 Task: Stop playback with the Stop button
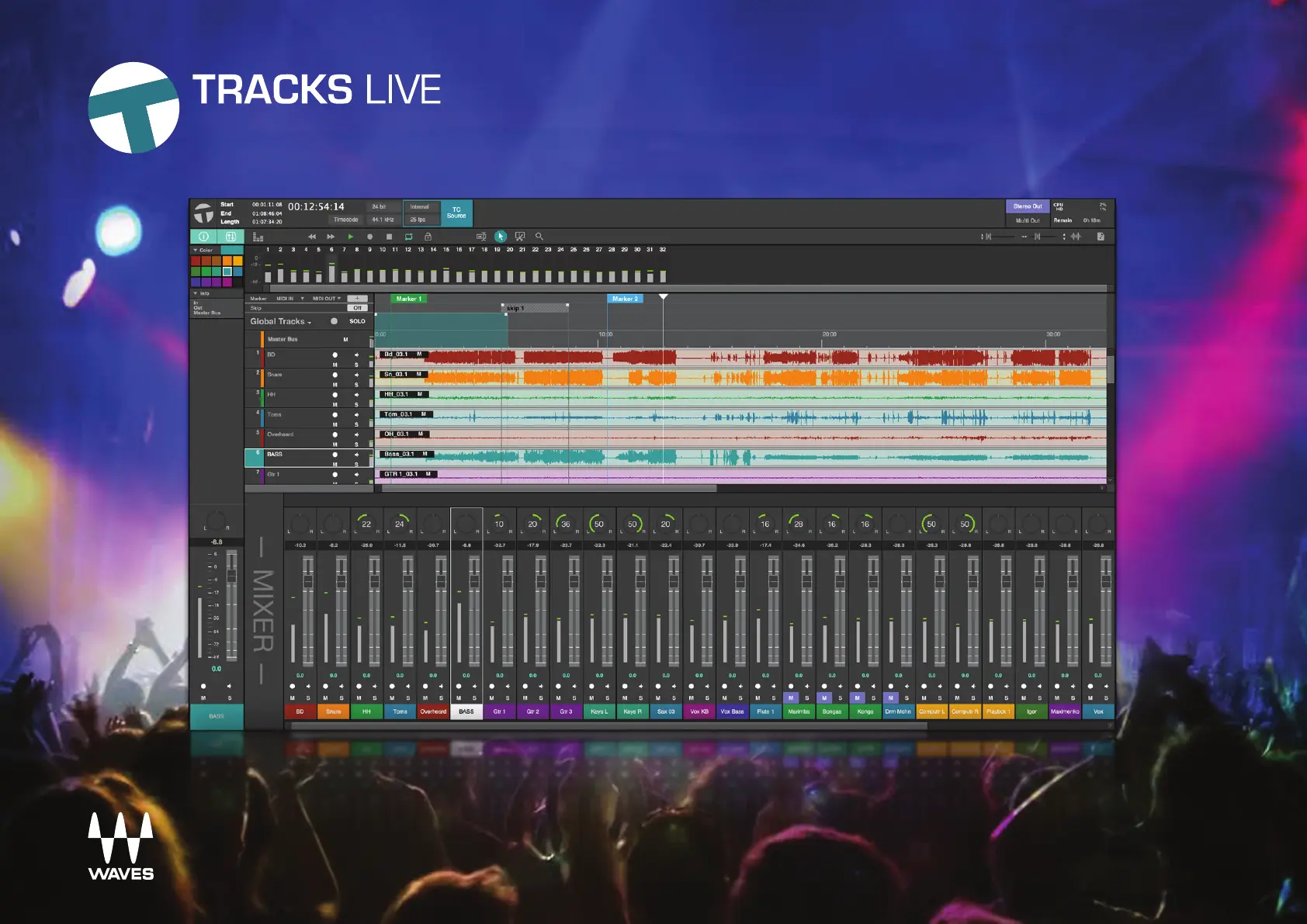tap(389, 237)
